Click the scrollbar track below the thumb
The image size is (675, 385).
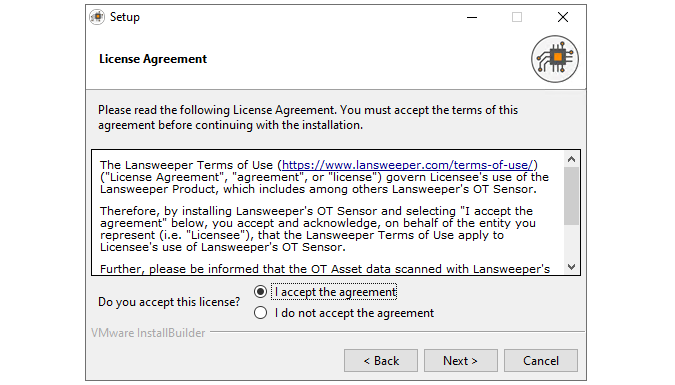tap(572, 242)
